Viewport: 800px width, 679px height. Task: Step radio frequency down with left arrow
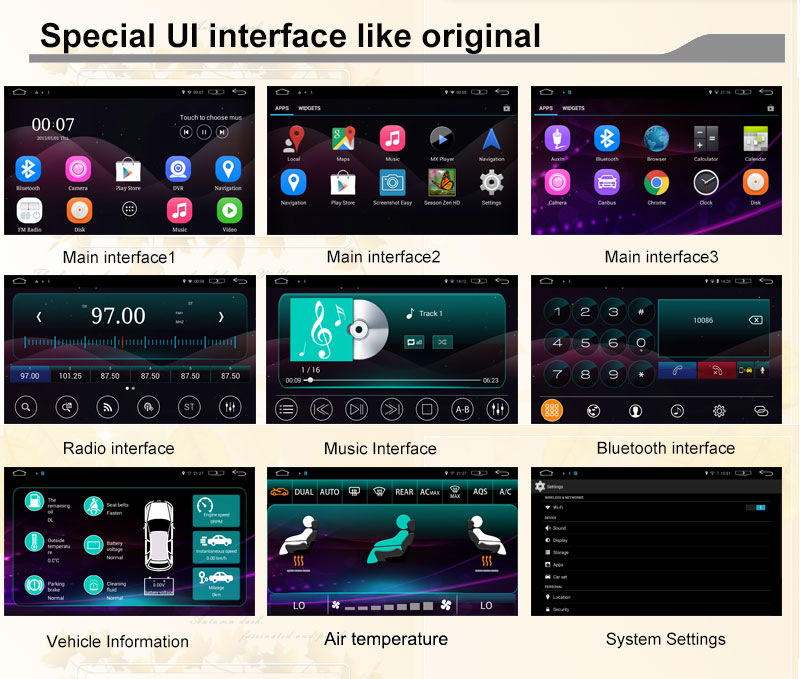point(39,317)
